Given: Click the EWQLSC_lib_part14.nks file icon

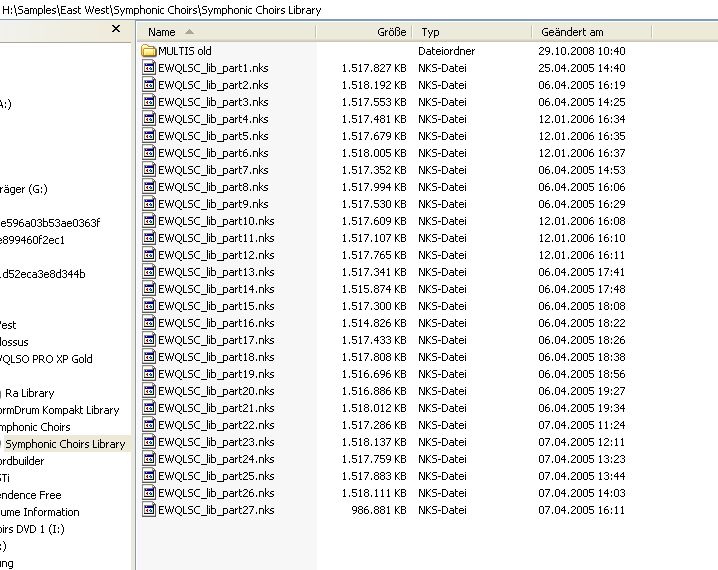Looking at the screenshot, I should (x=149, y=289).
